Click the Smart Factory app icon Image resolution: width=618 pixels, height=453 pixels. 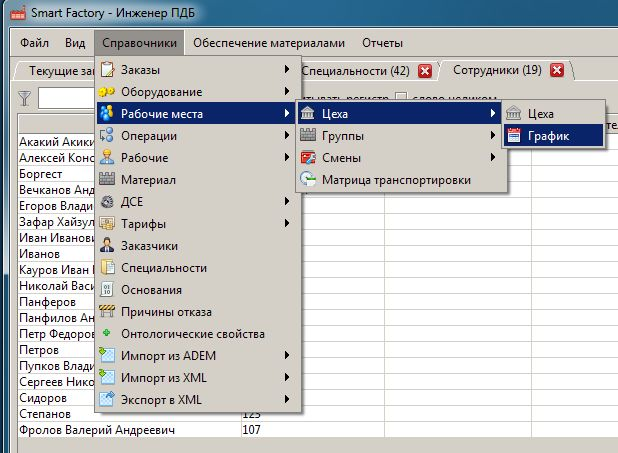click(18, 13)
